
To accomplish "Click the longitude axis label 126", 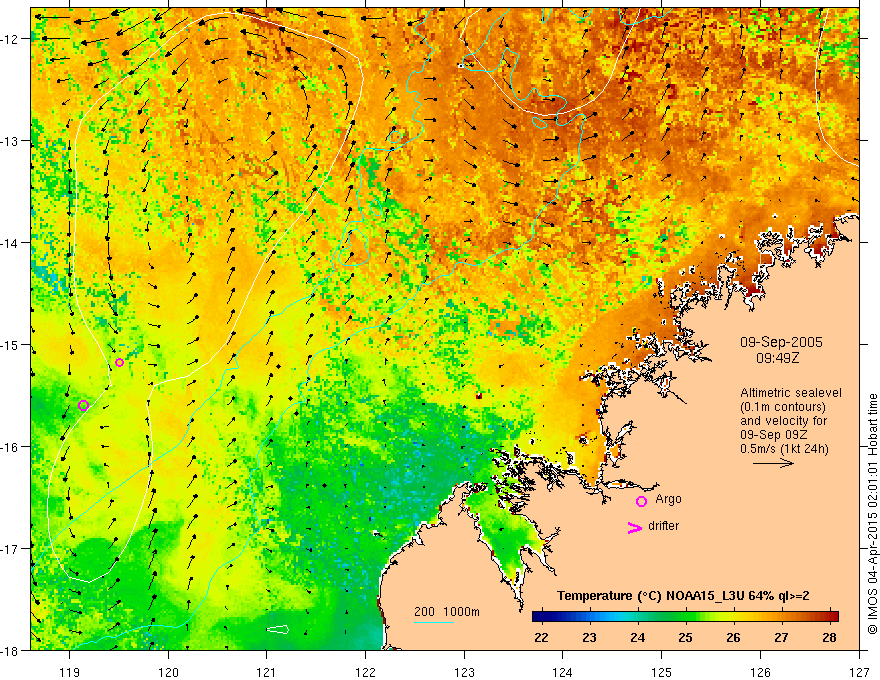I will tap(760, 672).
